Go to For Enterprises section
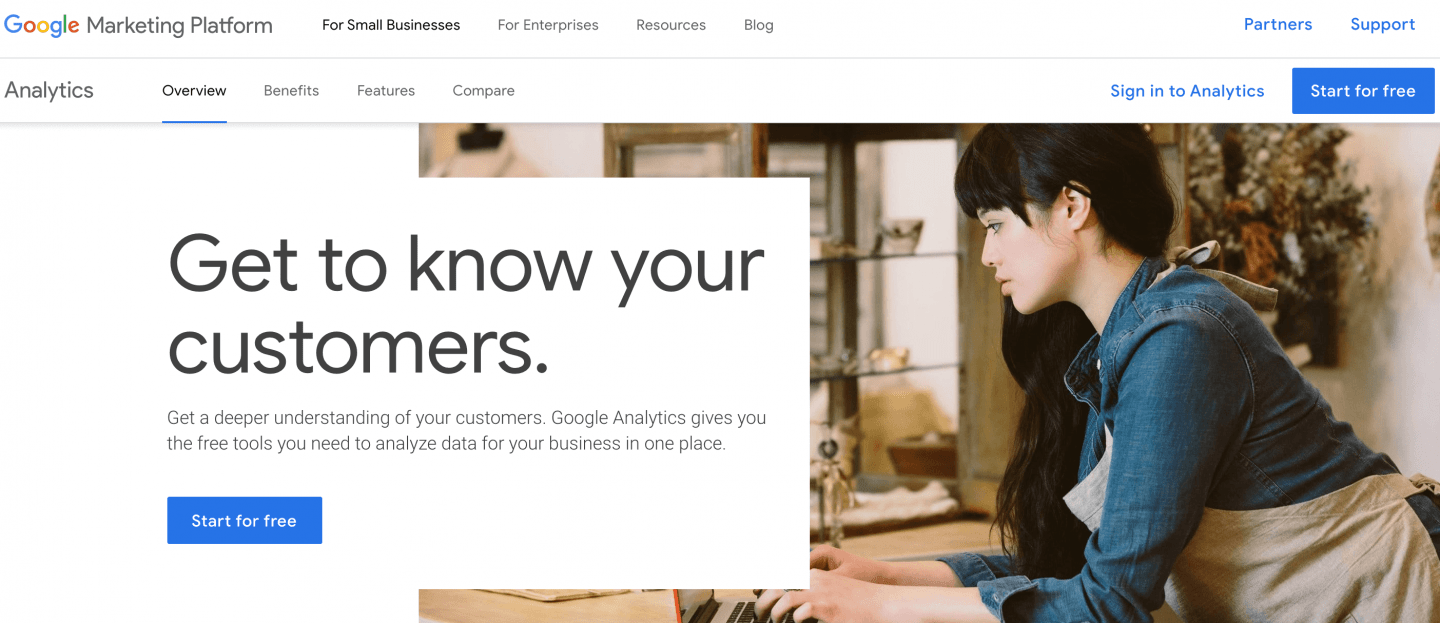 pos(548,25)
